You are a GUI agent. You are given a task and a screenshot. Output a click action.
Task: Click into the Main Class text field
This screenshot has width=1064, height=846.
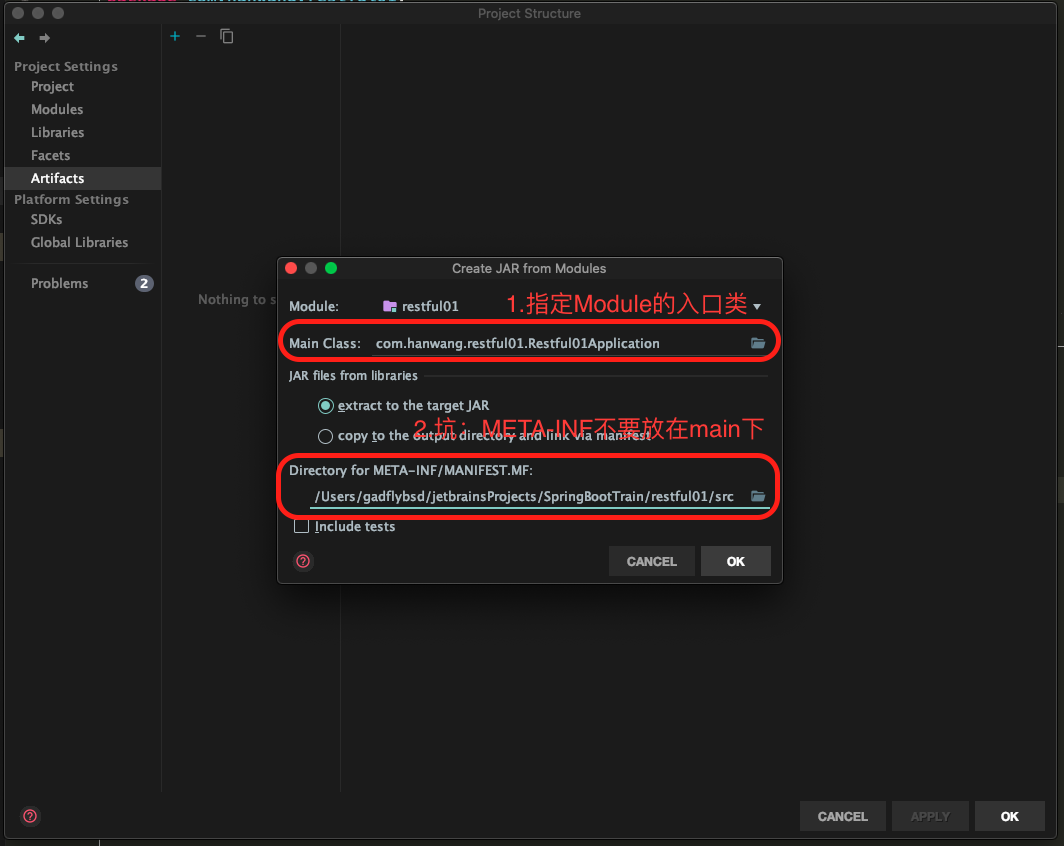pyautogui.click(x=555, y=343)
